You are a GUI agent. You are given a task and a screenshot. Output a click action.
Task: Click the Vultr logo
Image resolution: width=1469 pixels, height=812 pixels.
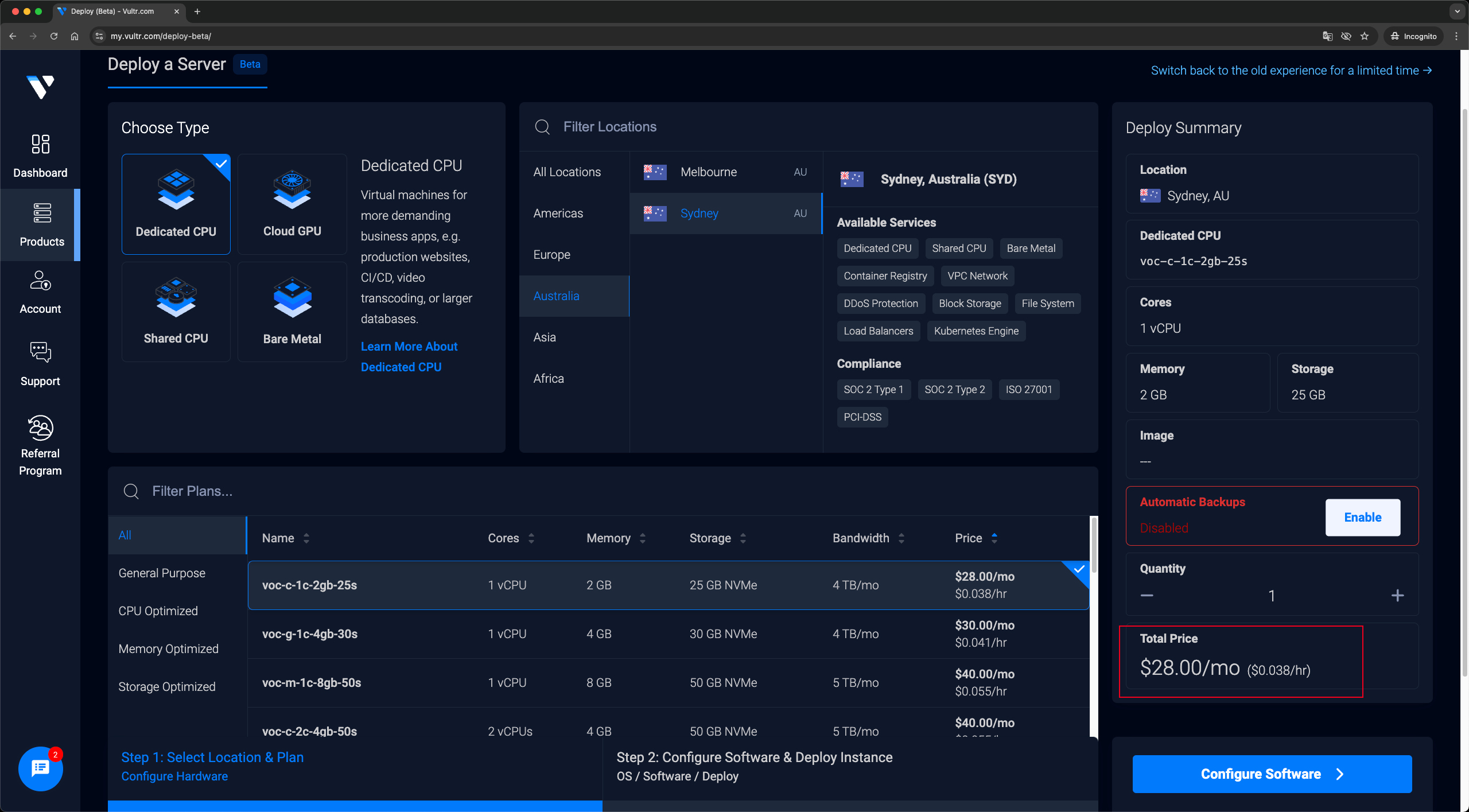pos(40,87)
